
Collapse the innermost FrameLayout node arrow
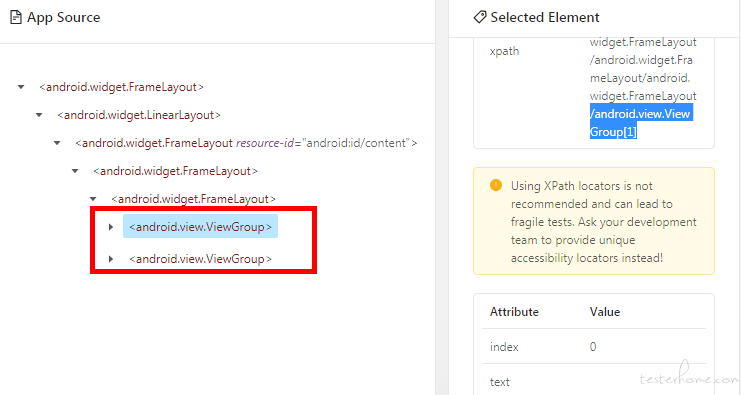(93, 199)
